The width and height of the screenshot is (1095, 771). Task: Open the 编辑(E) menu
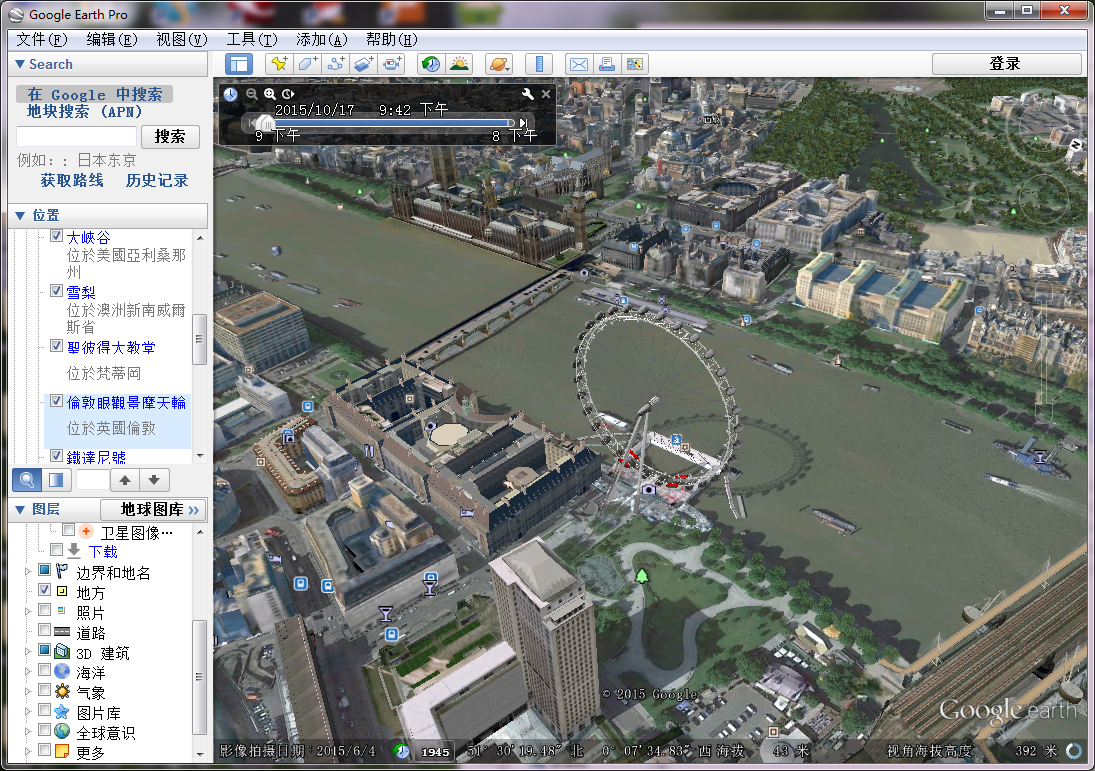coord(112,40)
